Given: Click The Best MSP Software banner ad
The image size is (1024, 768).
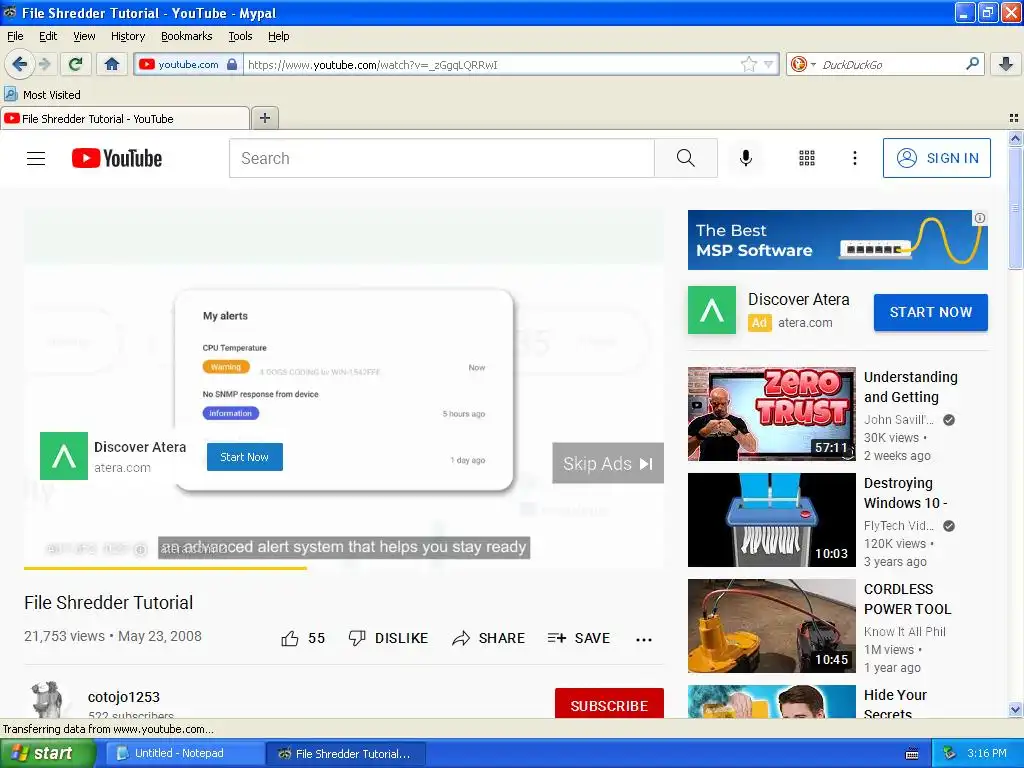Looking at the screenshot, I should pyautogui.click(x=837, y=240).
